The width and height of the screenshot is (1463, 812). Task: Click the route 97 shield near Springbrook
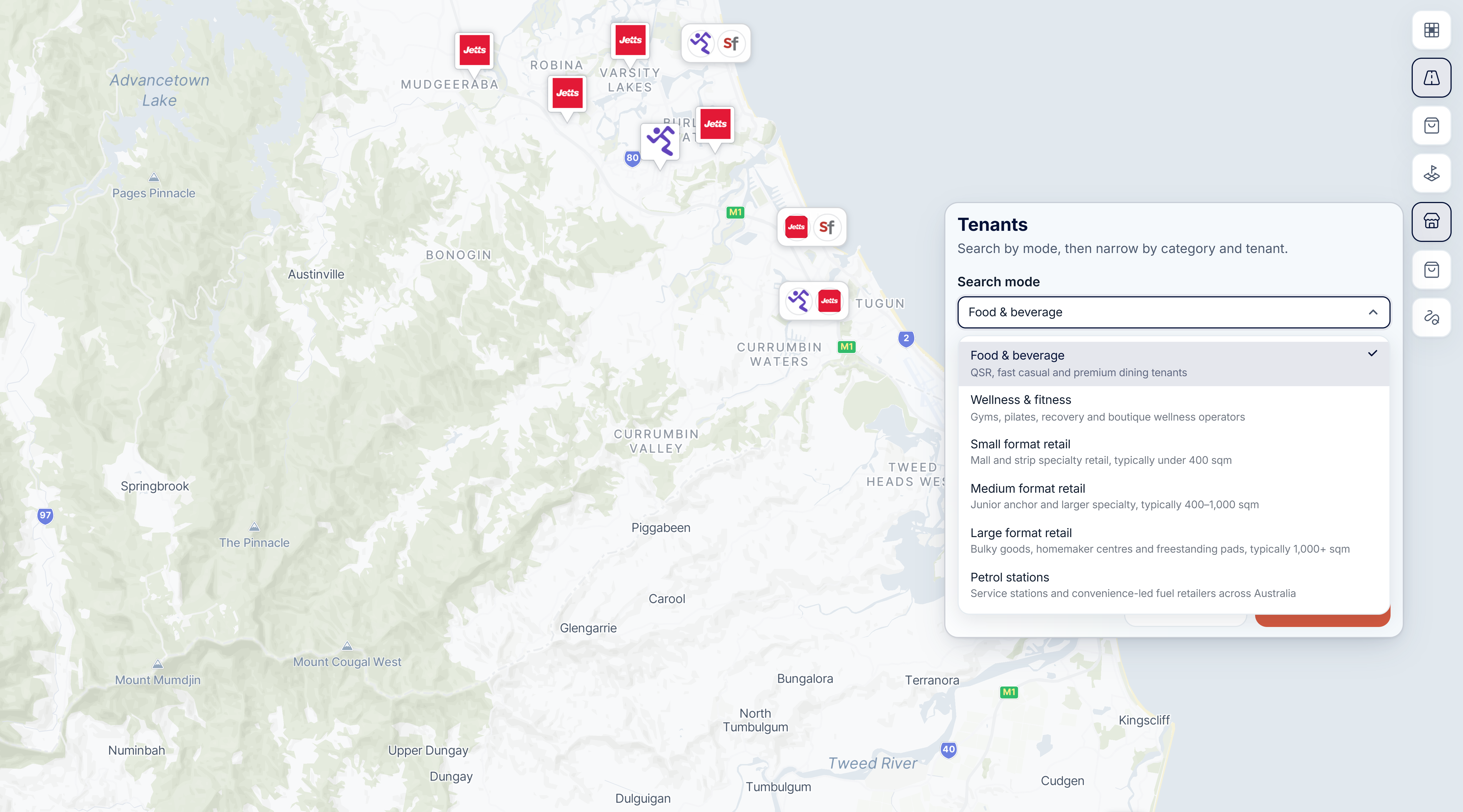coord(45,516)
